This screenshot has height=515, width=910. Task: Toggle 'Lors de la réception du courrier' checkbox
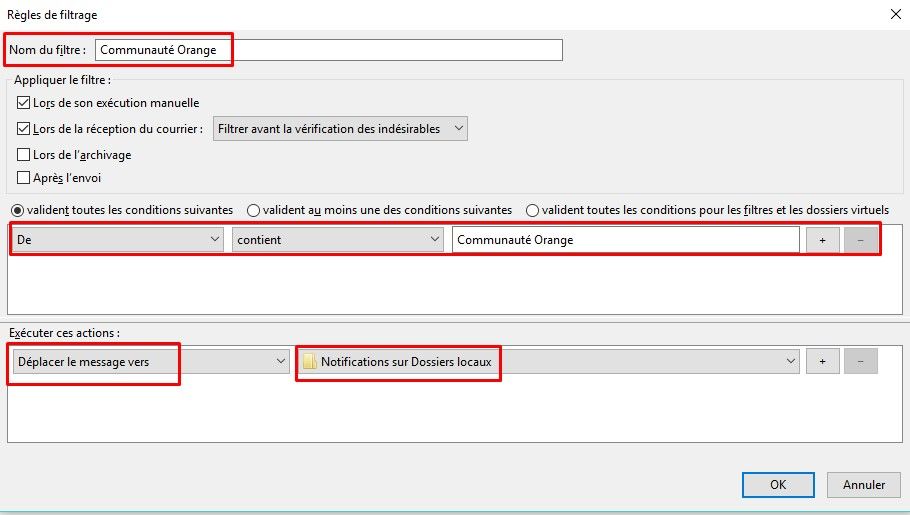(x=23, y=128)
